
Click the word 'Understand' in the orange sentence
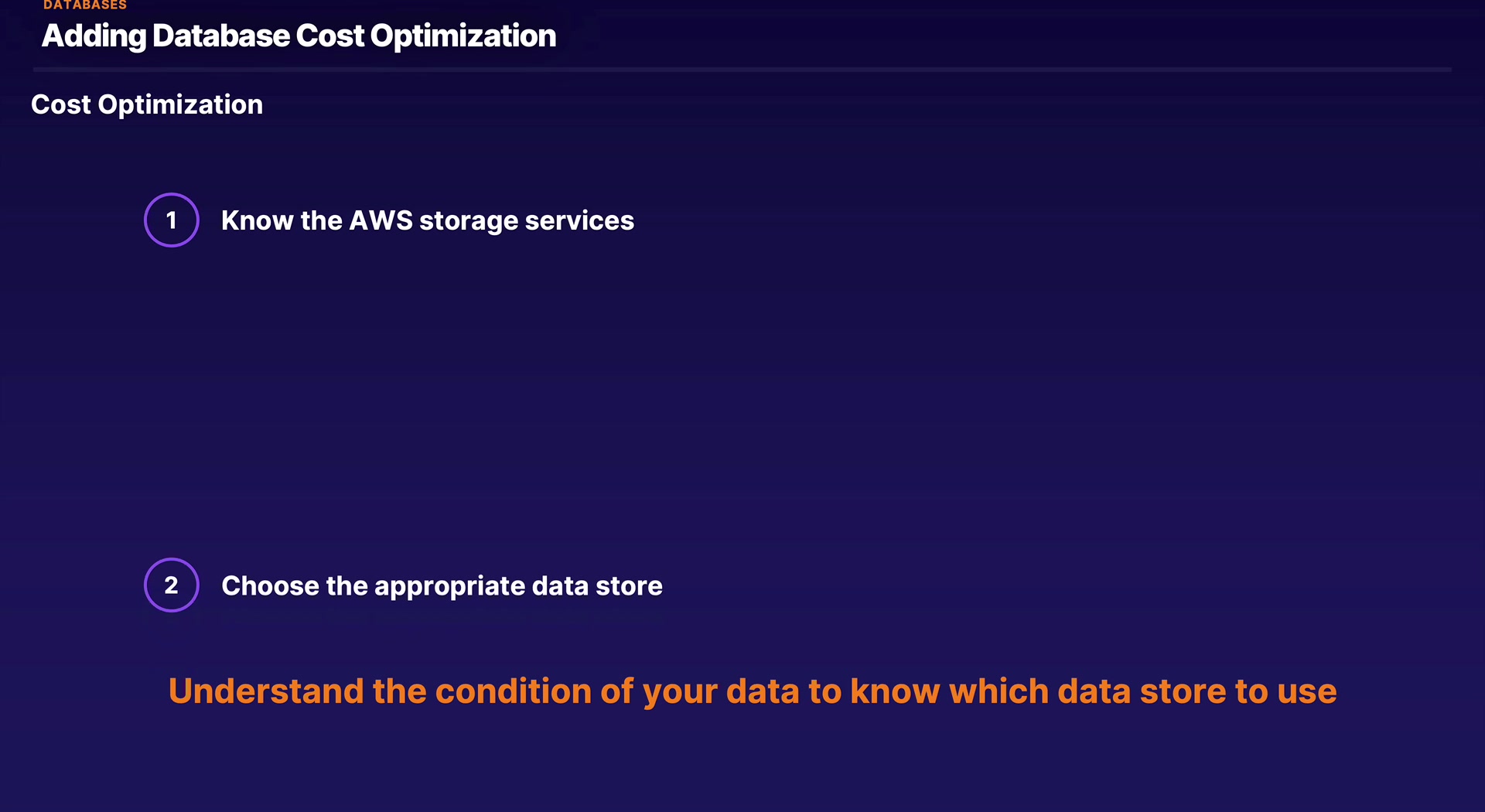[266, 691]
